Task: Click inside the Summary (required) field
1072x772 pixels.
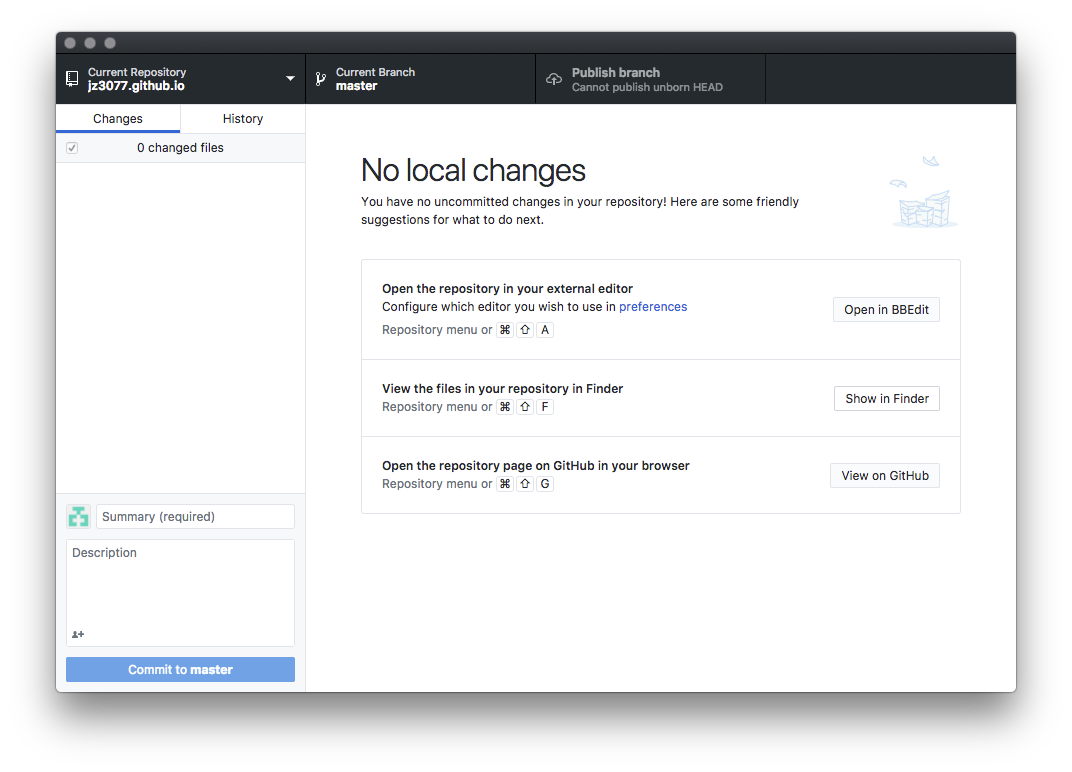Action: (196, 516)
